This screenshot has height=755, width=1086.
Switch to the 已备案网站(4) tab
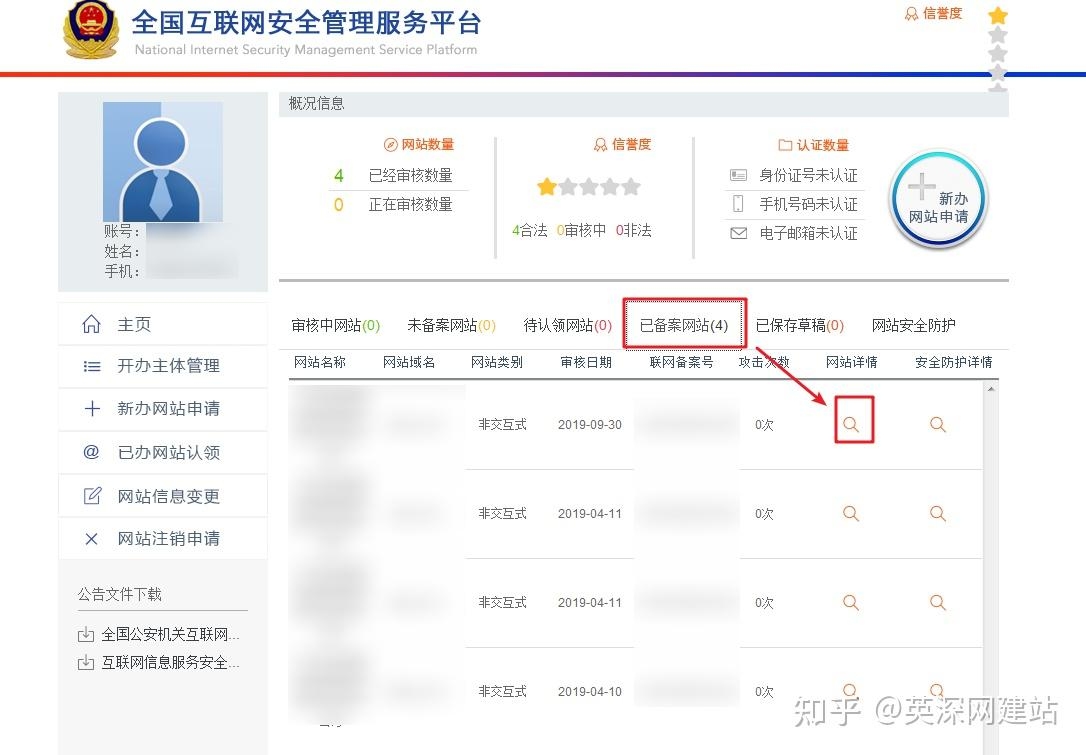[684, 324]
